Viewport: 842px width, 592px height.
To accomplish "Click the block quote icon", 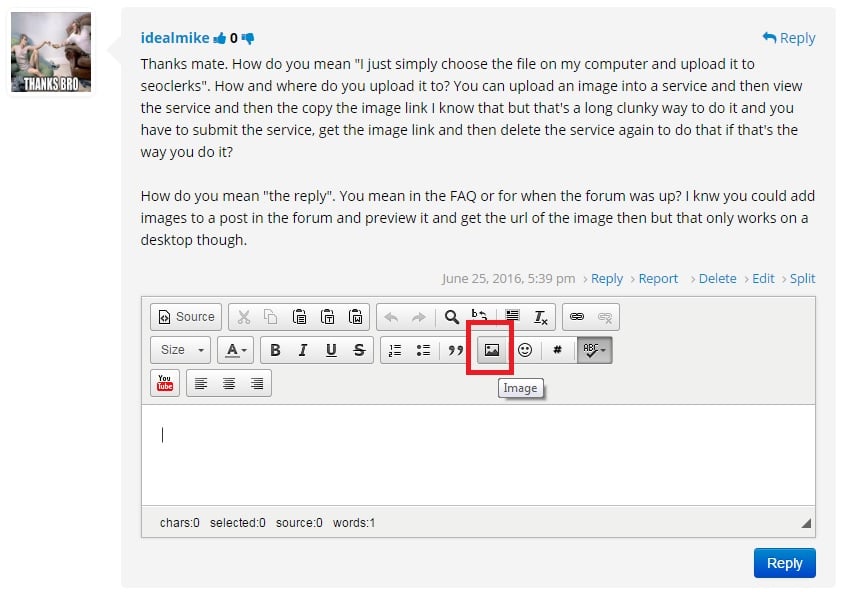I will [x=455, y=350].
